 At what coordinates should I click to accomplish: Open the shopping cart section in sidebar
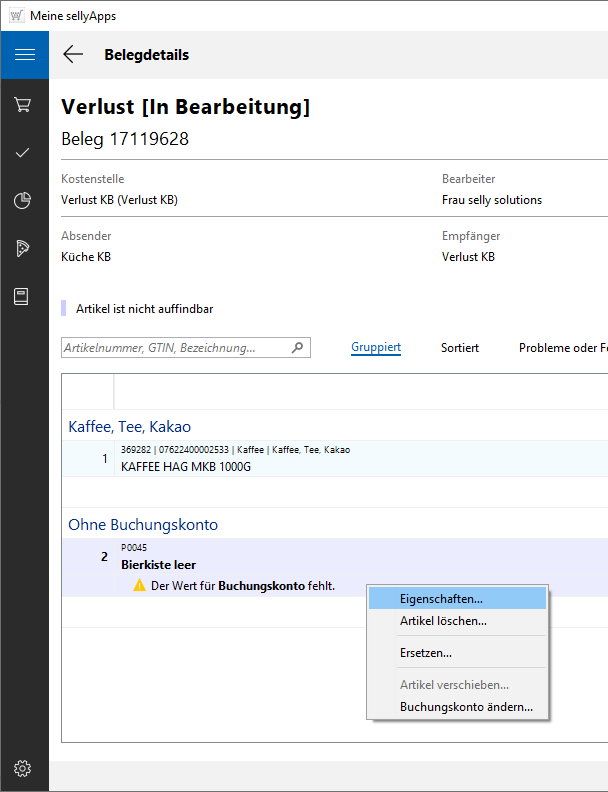click(24, 104)
